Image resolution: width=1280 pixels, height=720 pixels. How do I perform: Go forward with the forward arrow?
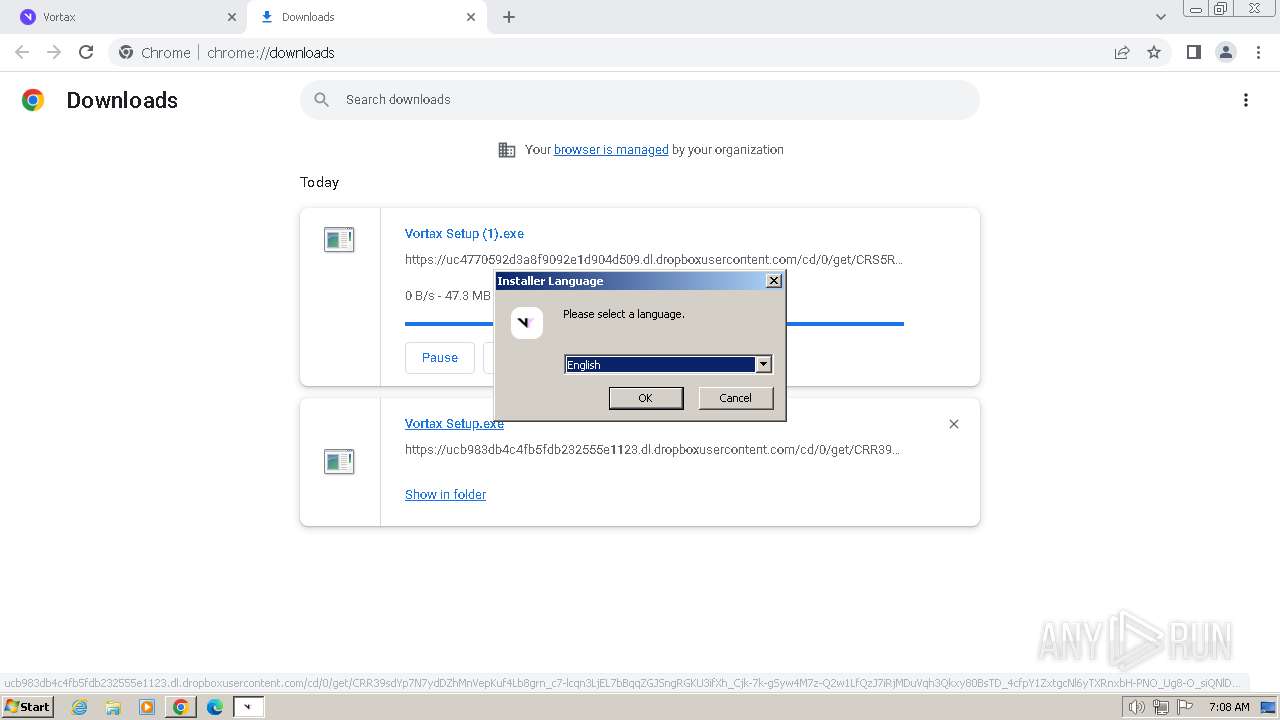[x=54, y=52]
